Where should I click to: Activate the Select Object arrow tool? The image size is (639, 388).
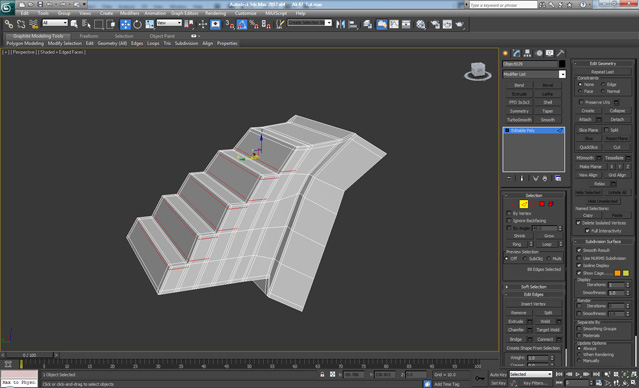[74, 24]
